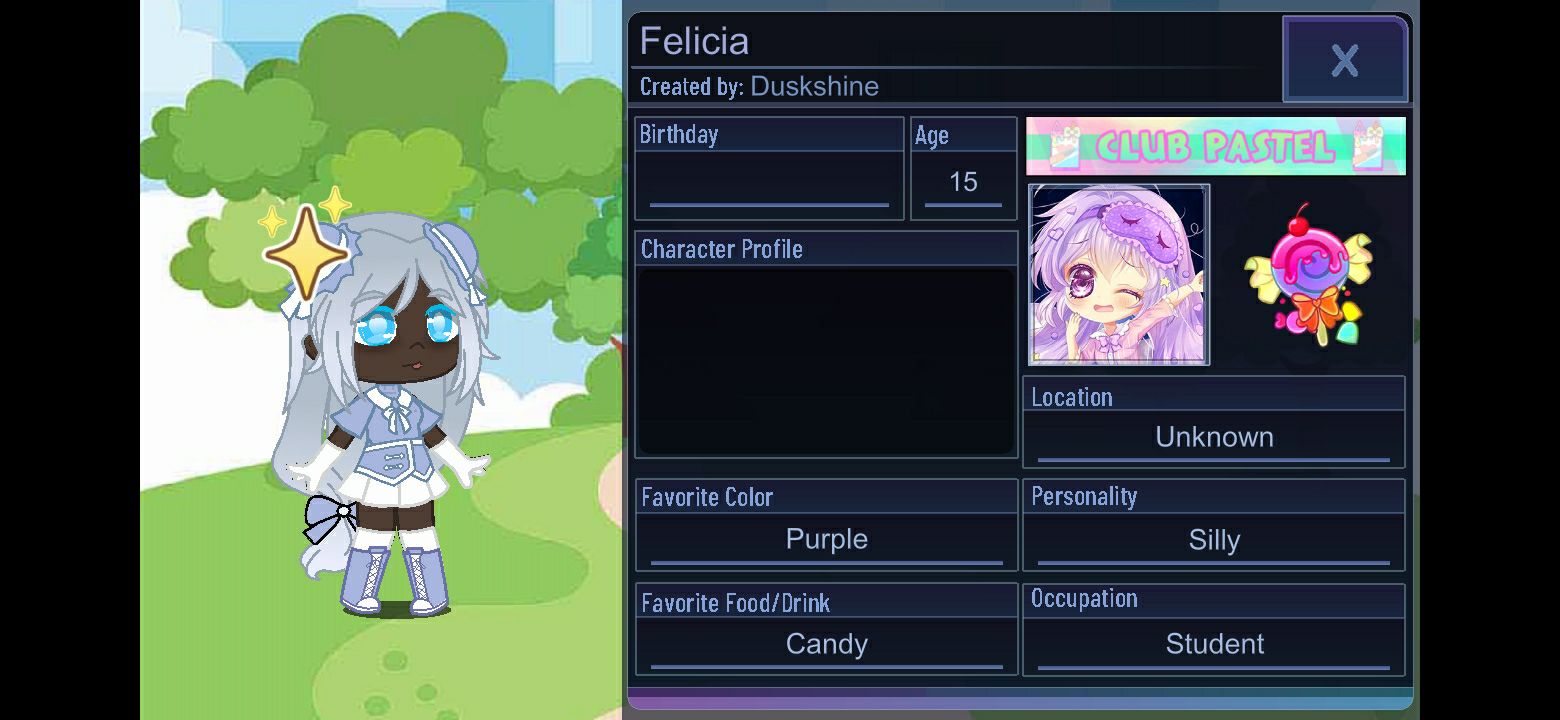
Task: Tap the Club Pastel banner
Action: (x=1216, y=146)
